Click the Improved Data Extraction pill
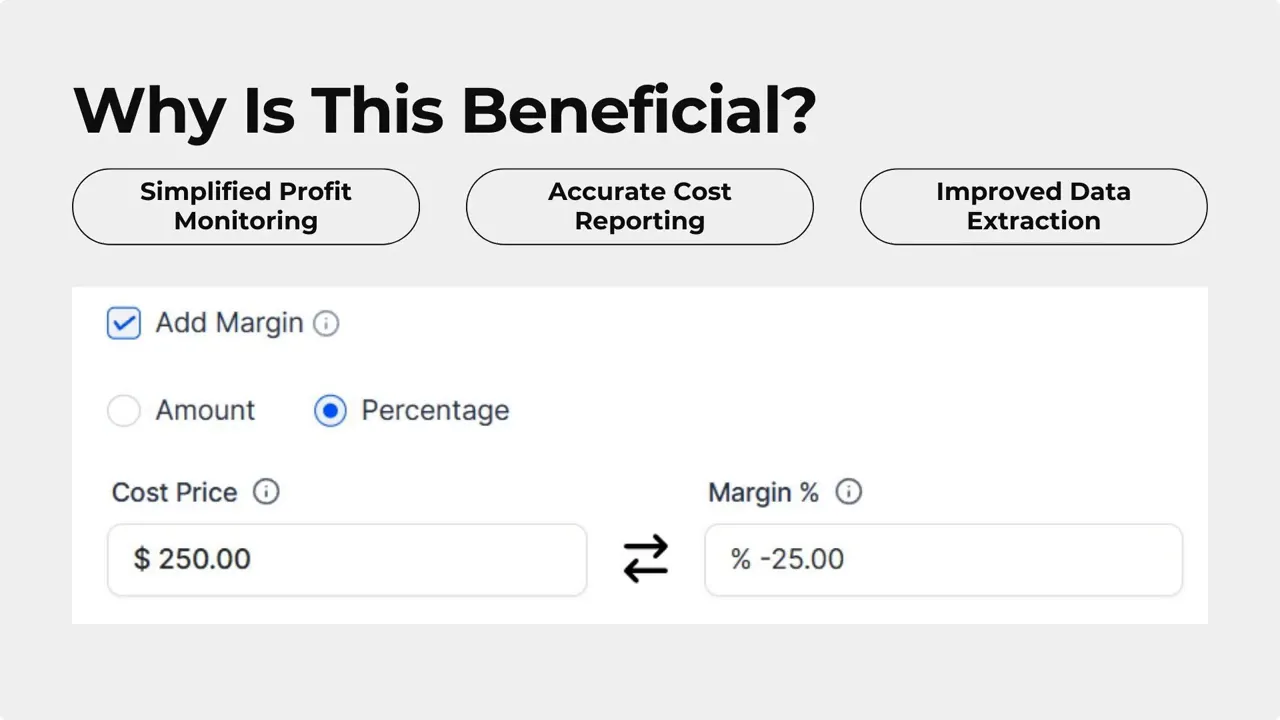Image resolution: width=1280 pixels, height=720 pixels. pyautogui.click(x=1033, y=206)
